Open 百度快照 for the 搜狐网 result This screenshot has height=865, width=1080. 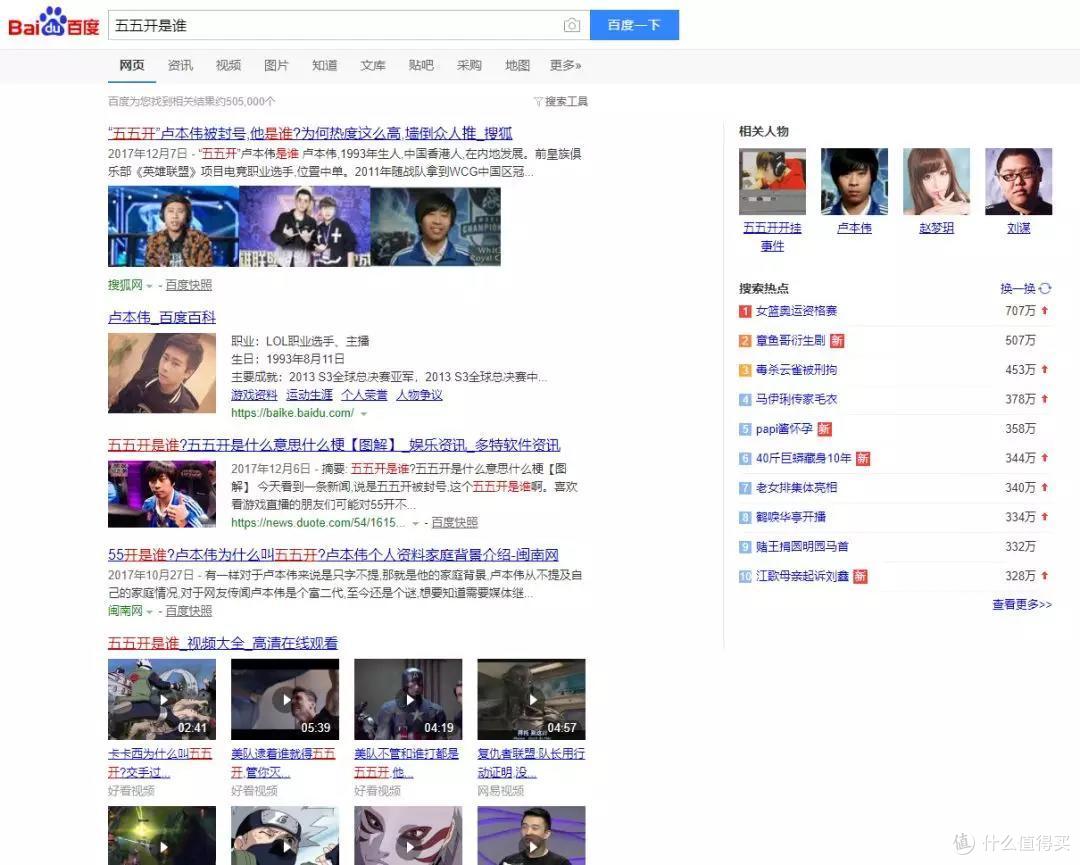click(189, 285)
